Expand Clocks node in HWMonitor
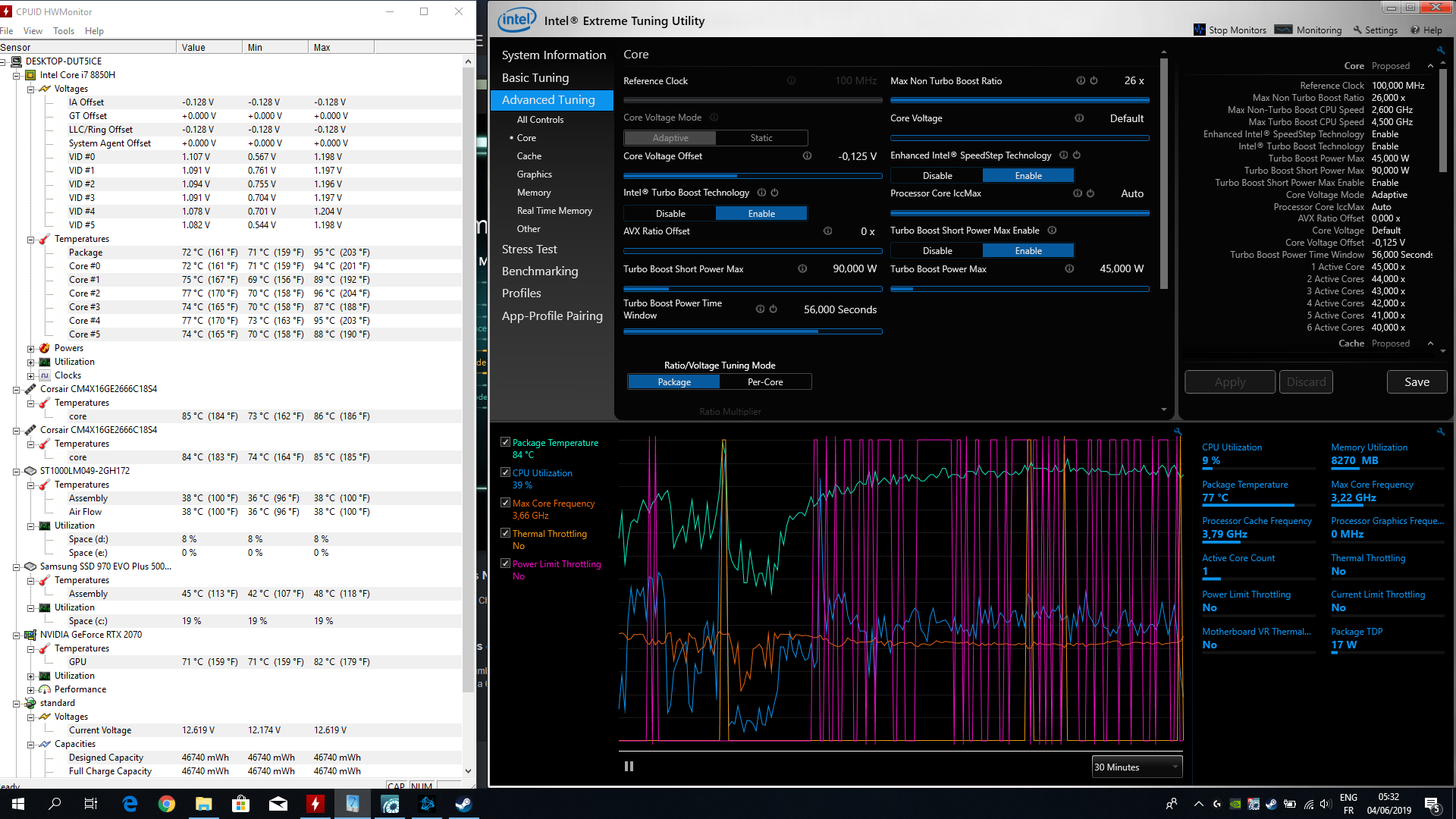This screenshot has width=1456, height=819. click(30, 376)
